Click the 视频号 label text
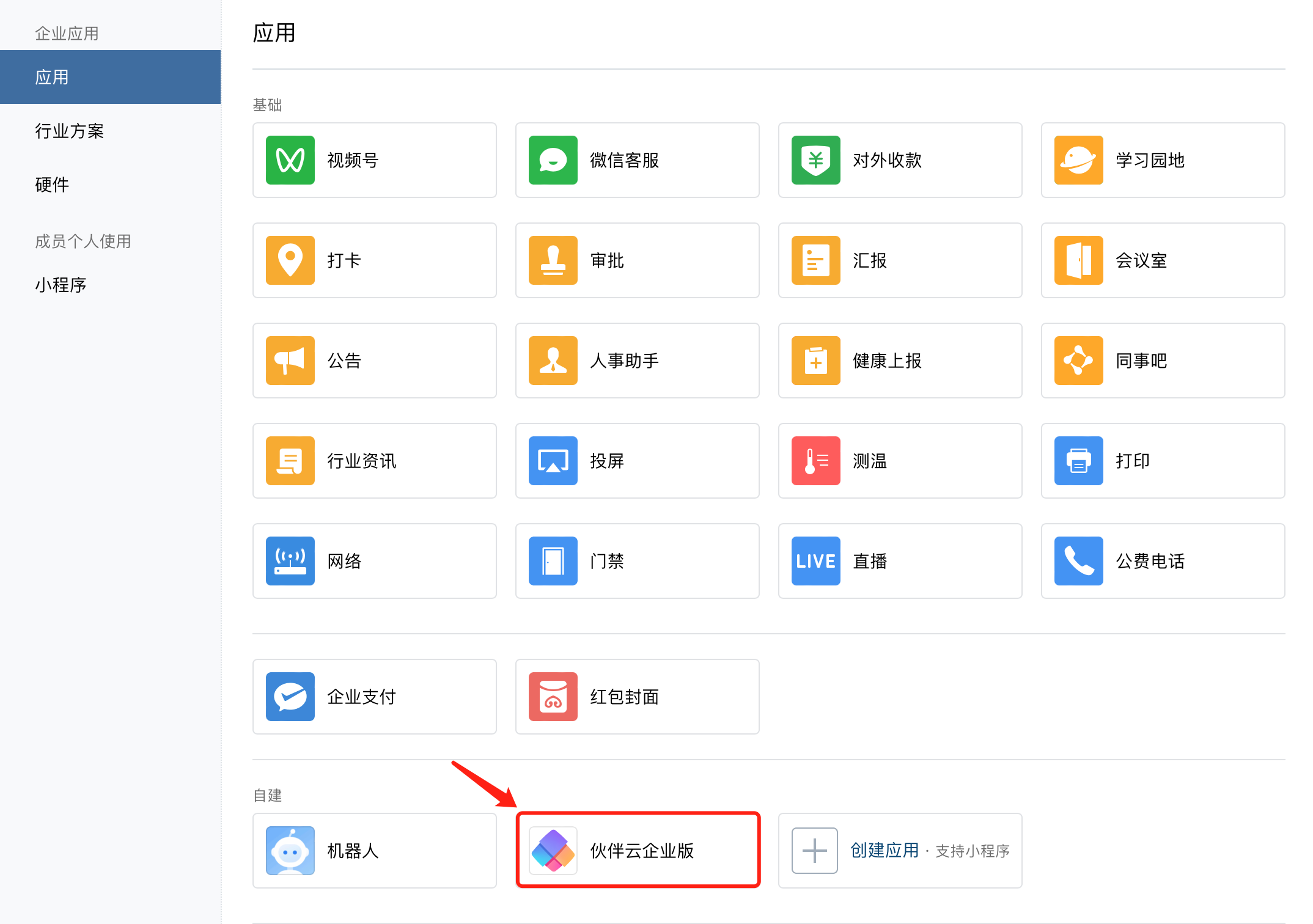This screenshot has width=1313, height=924. pyautogui.click(x=353, y=160)
